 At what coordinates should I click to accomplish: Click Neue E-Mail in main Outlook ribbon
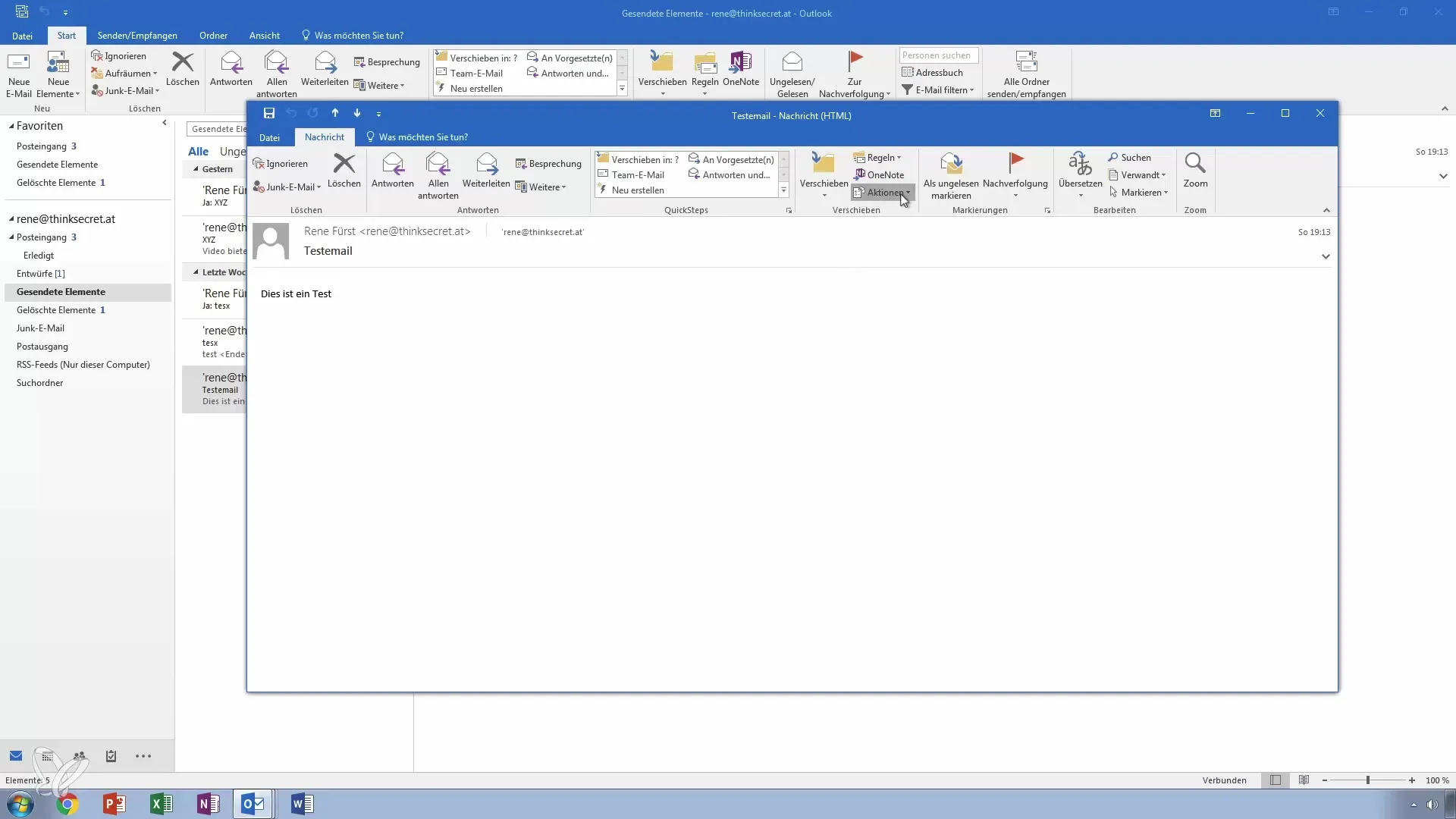point(19,74)
